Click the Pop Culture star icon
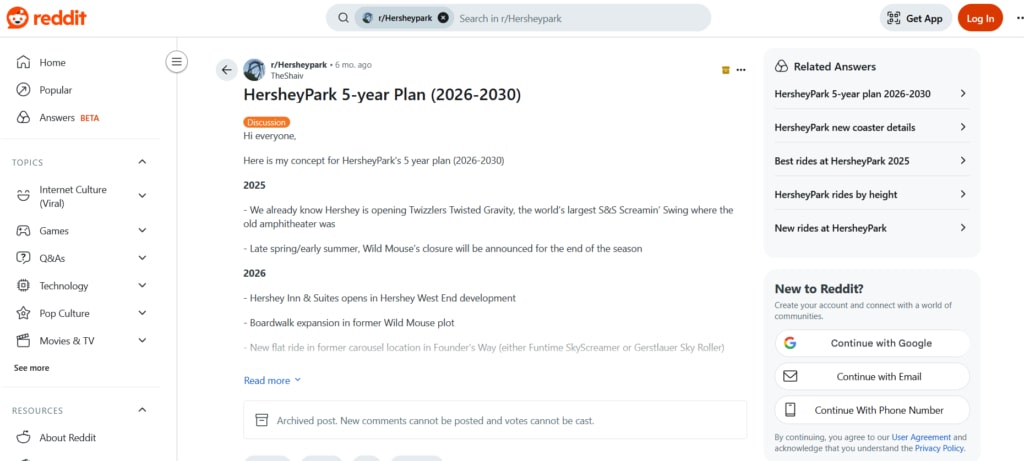 23,313
